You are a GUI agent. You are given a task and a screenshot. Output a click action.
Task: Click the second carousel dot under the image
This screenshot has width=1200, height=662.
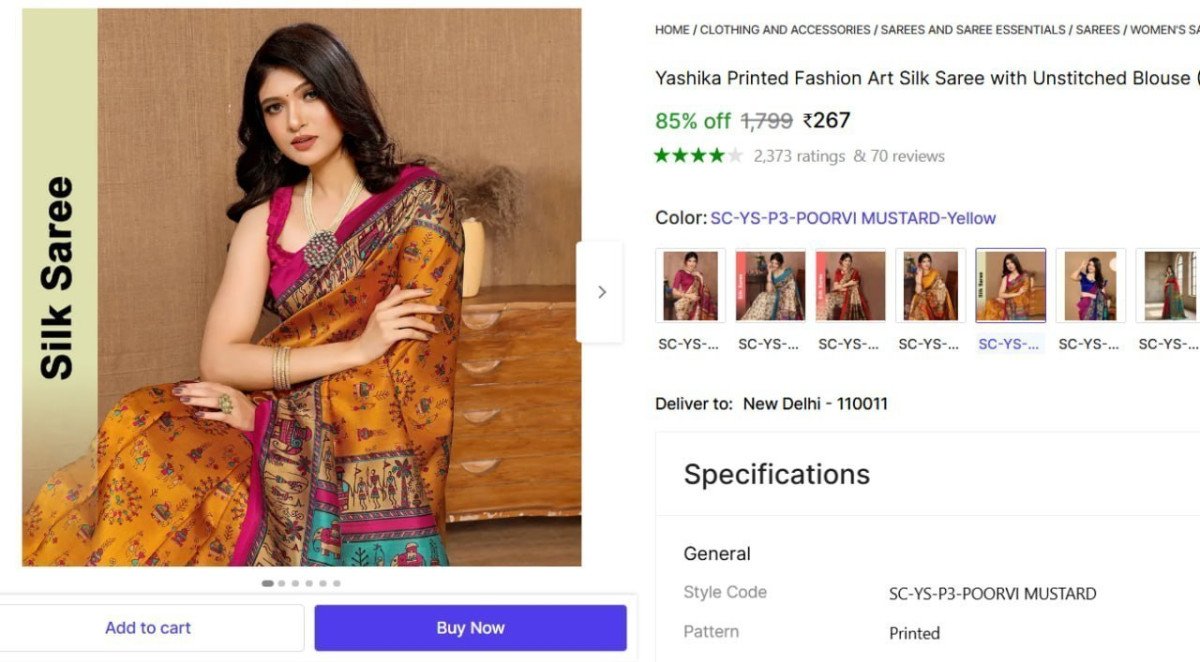(281, 582)
